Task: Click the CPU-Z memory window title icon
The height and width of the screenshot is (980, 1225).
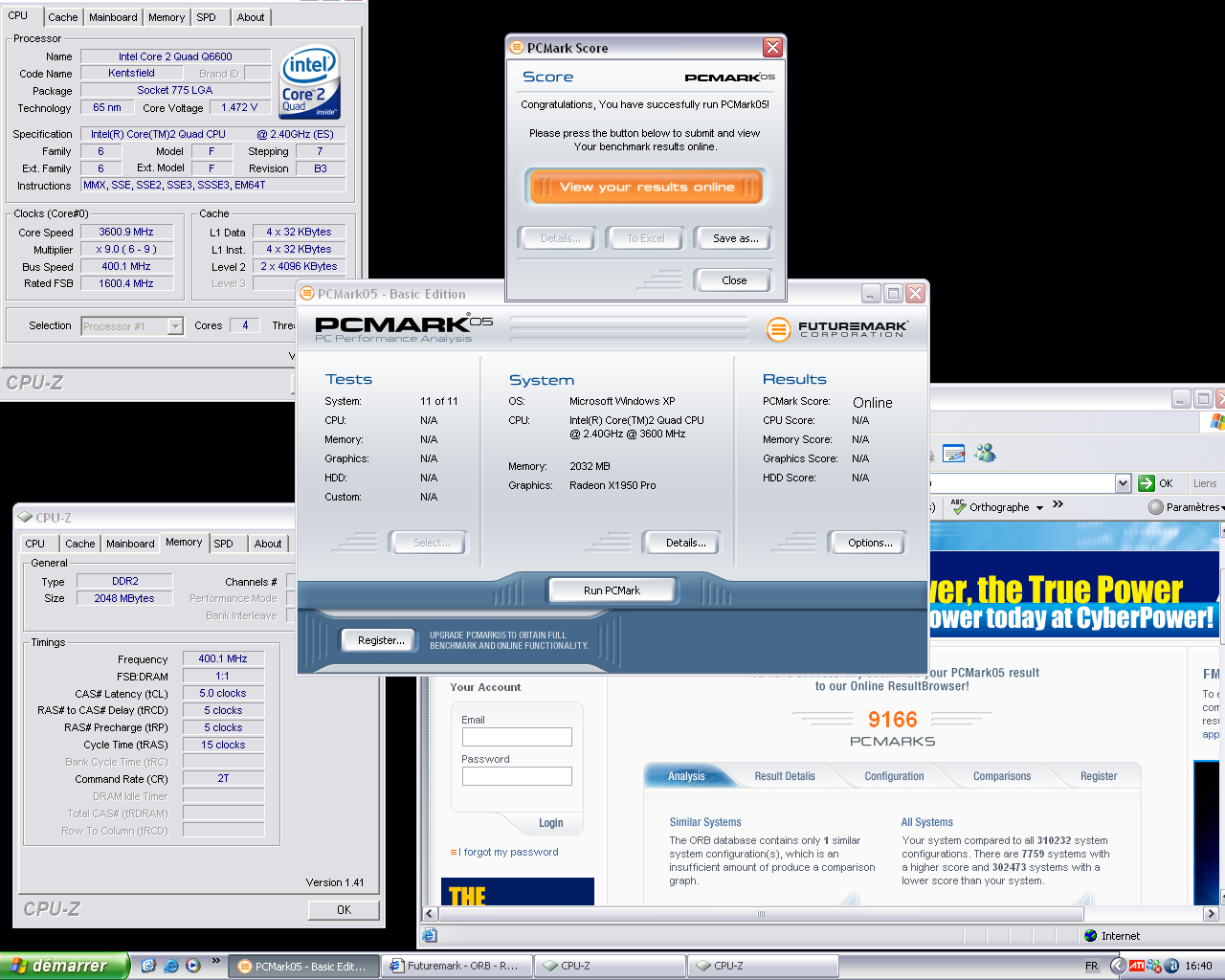Action: pos(26,517)
